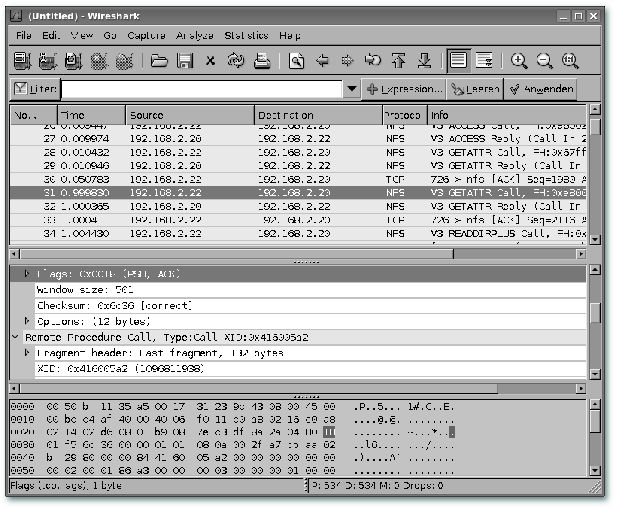
Task: Click the Find packet icon
Action: [x=297, y=61]
